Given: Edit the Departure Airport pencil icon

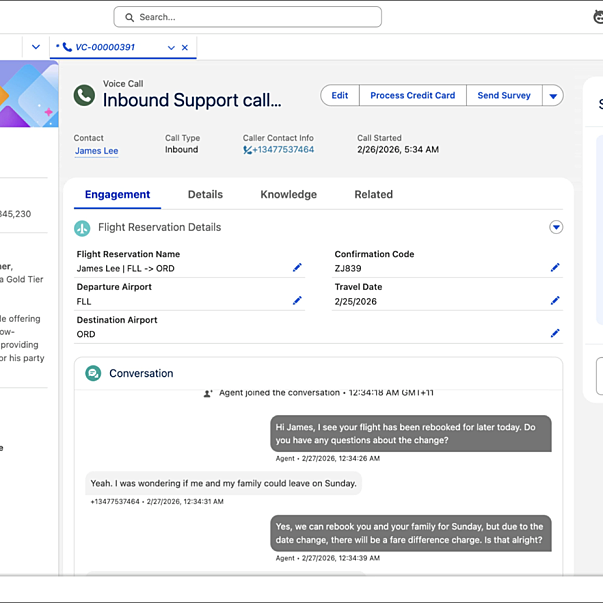Looking at the screenshot, I should point(297,301).
